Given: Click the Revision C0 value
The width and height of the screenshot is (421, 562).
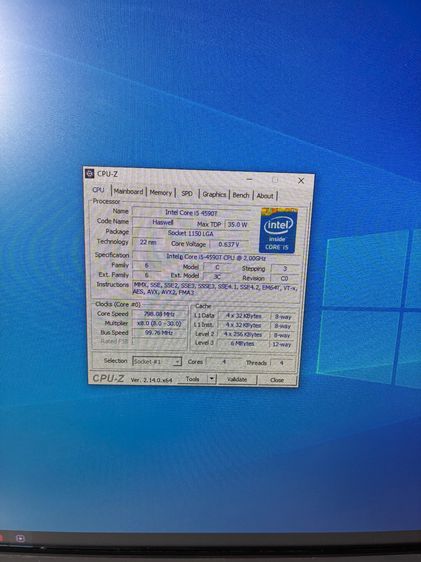Looking at the screenshot, I should [284, 278].
